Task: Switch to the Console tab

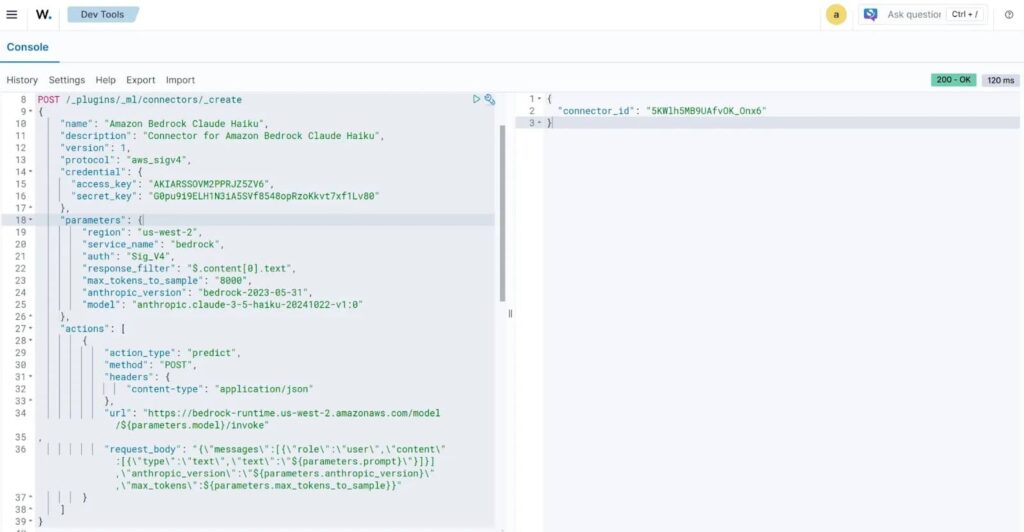Action: [27, 47]
